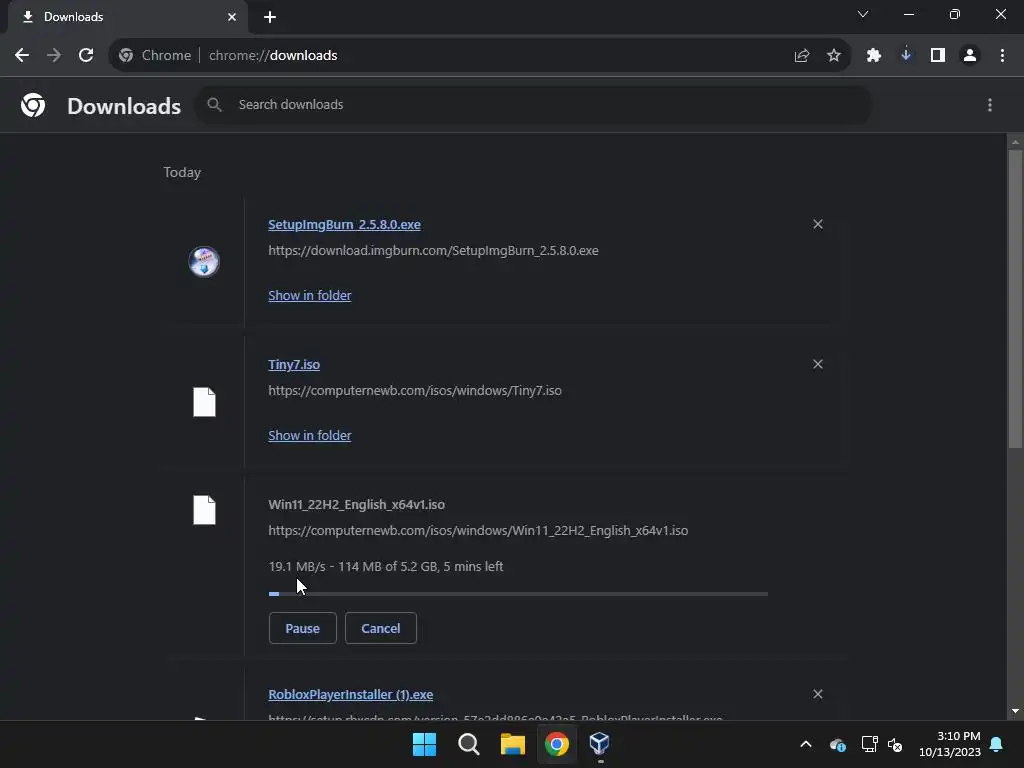Open the share this page icon
Viewport: 1024px width, 768px height.
(x=802, y=56)
